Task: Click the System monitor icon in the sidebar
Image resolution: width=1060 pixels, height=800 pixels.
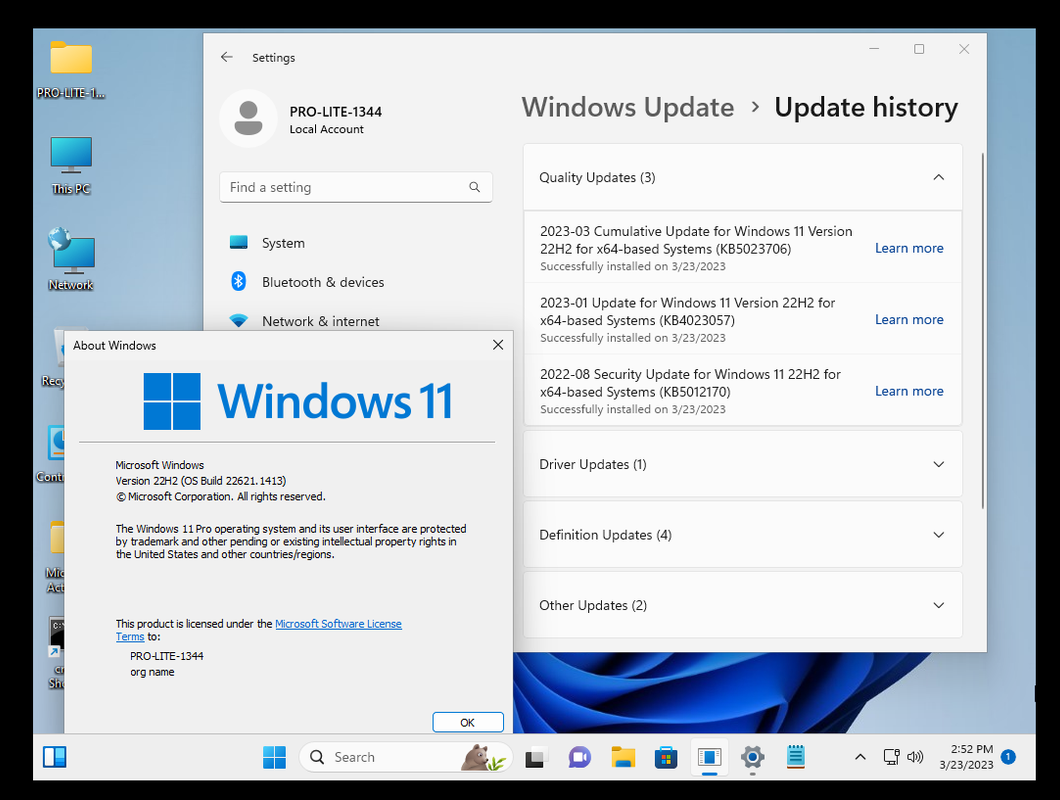Action: coord(239,242)
